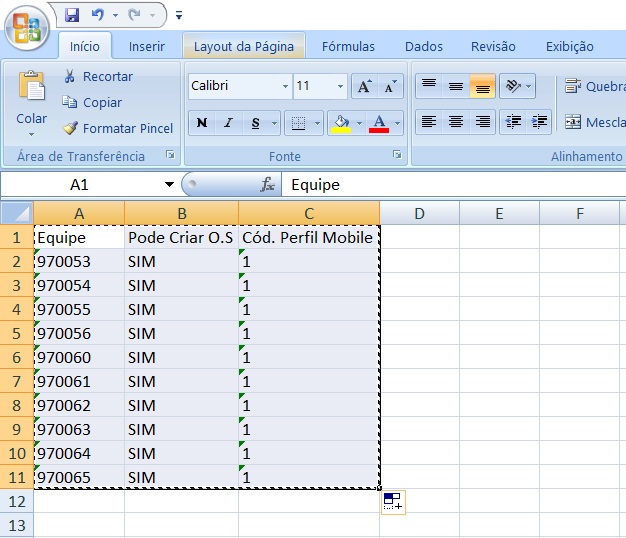Increase font size with the grow font icon

click(x=365, y=86)
